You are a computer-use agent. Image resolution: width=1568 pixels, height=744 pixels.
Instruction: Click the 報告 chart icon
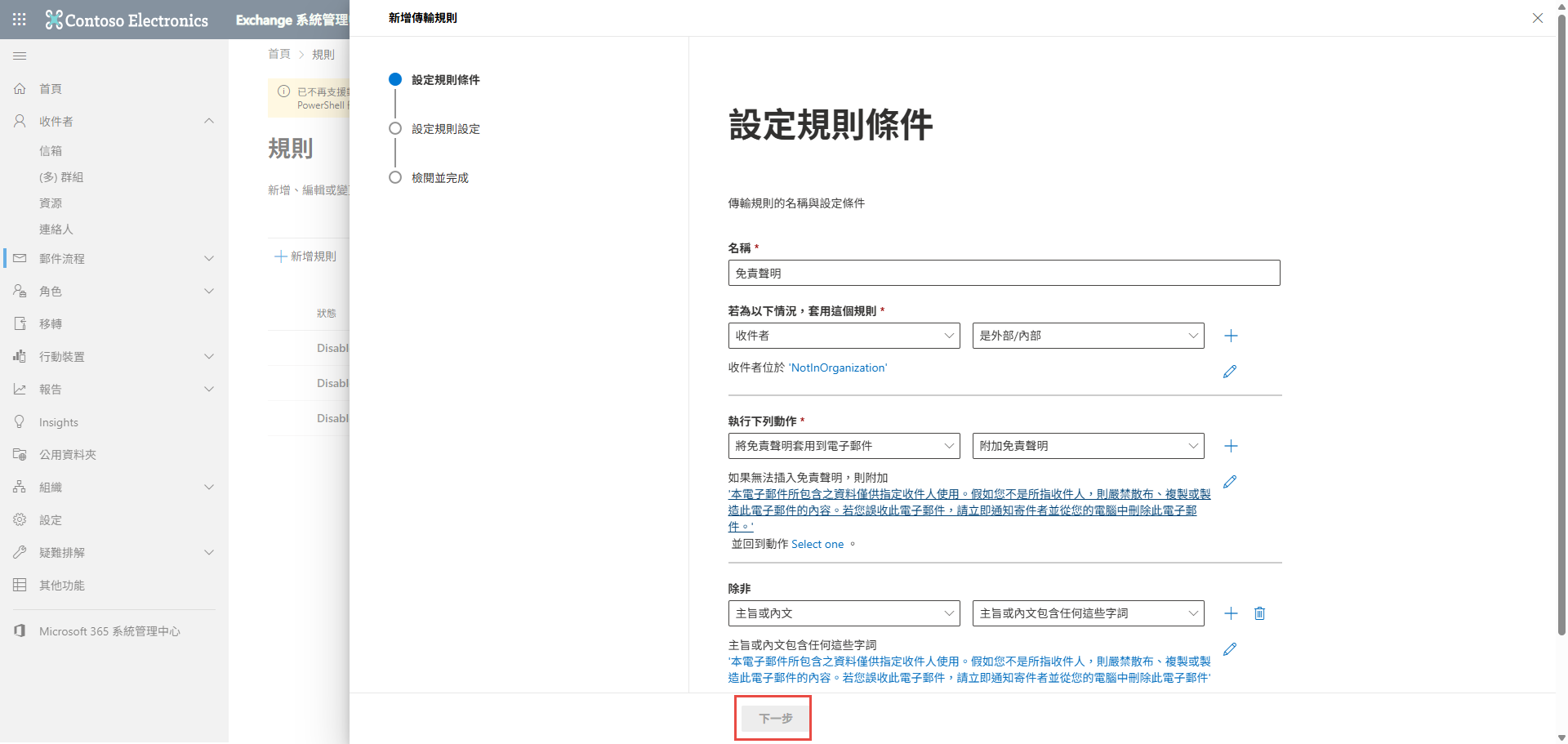20,389
